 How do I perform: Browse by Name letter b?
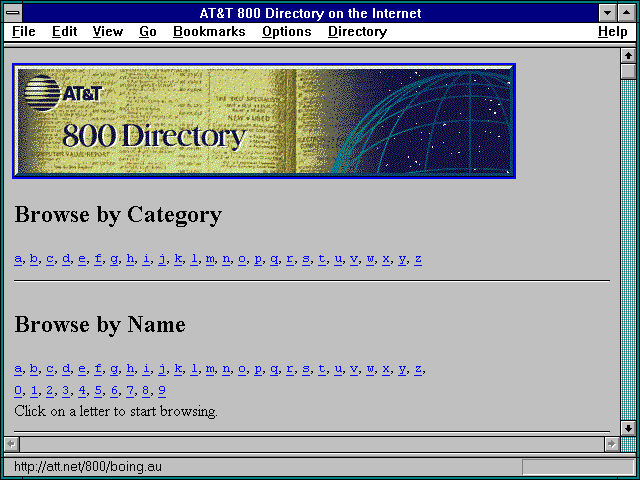34,369
